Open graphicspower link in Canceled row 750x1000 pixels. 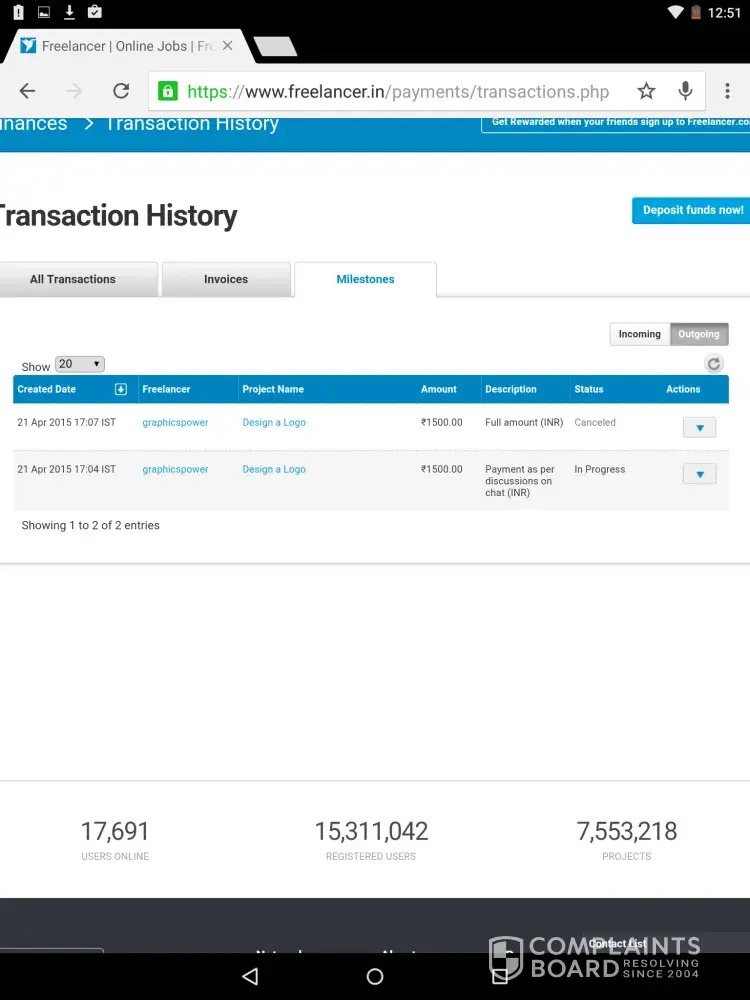tap(175, 422)
